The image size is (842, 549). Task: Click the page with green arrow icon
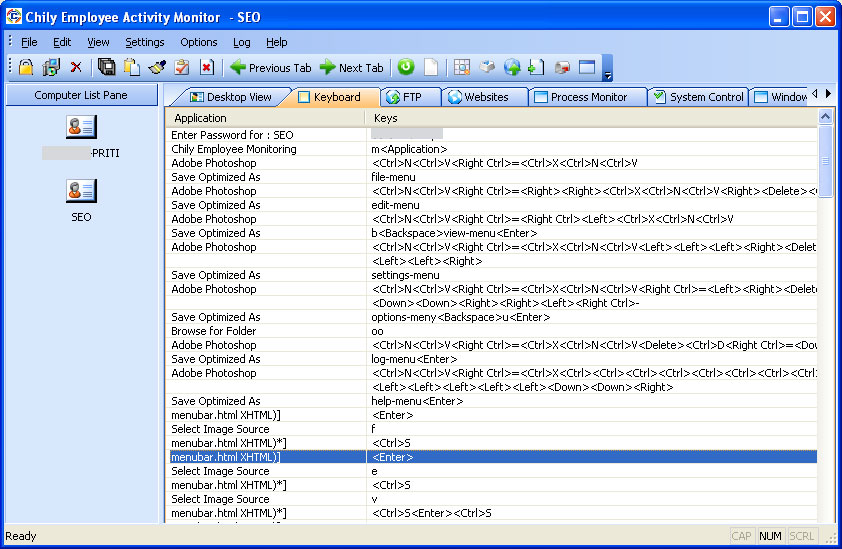pos(537,67)
